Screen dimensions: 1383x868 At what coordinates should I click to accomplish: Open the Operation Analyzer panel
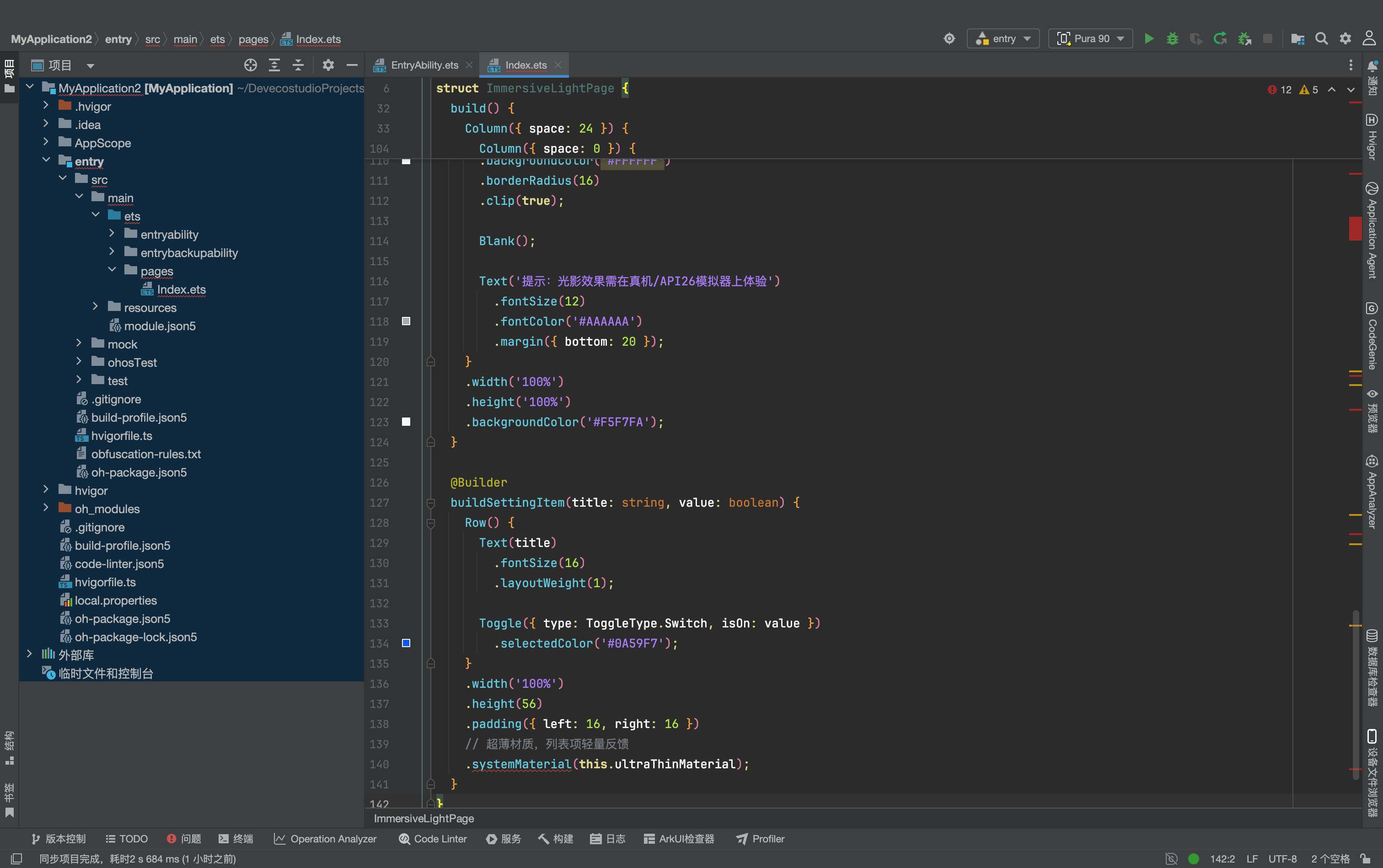point(325,839)
